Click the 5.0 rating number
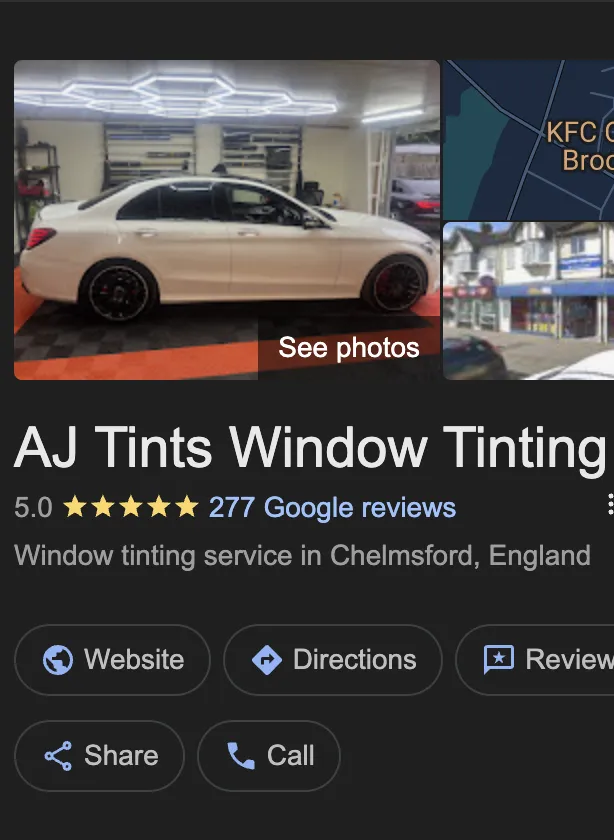This screenshot has width=614, height=840. 33,507
